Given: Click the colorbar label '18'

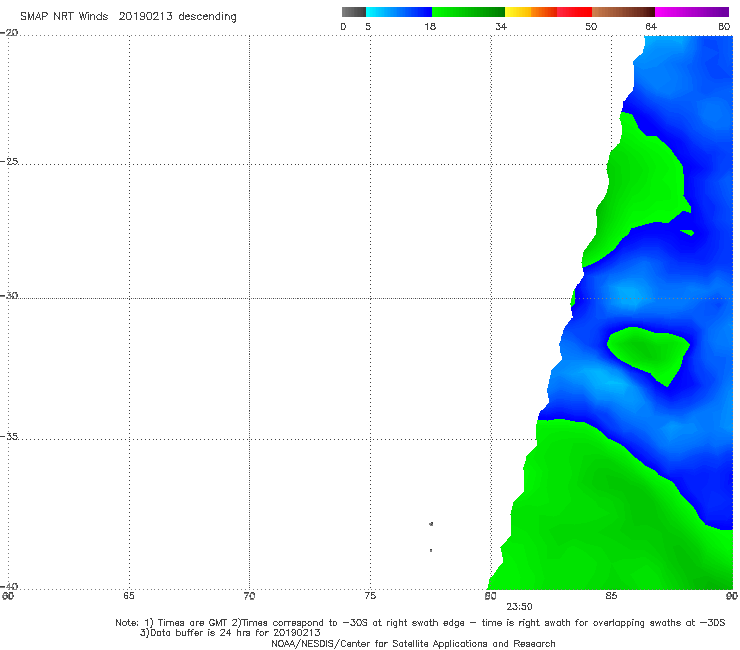Looking at the screenshot, I should tap(430, 27).
